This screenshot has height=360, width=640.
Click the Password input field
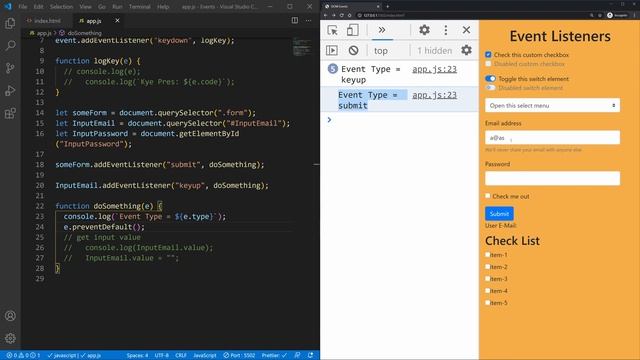pos(552,178)
